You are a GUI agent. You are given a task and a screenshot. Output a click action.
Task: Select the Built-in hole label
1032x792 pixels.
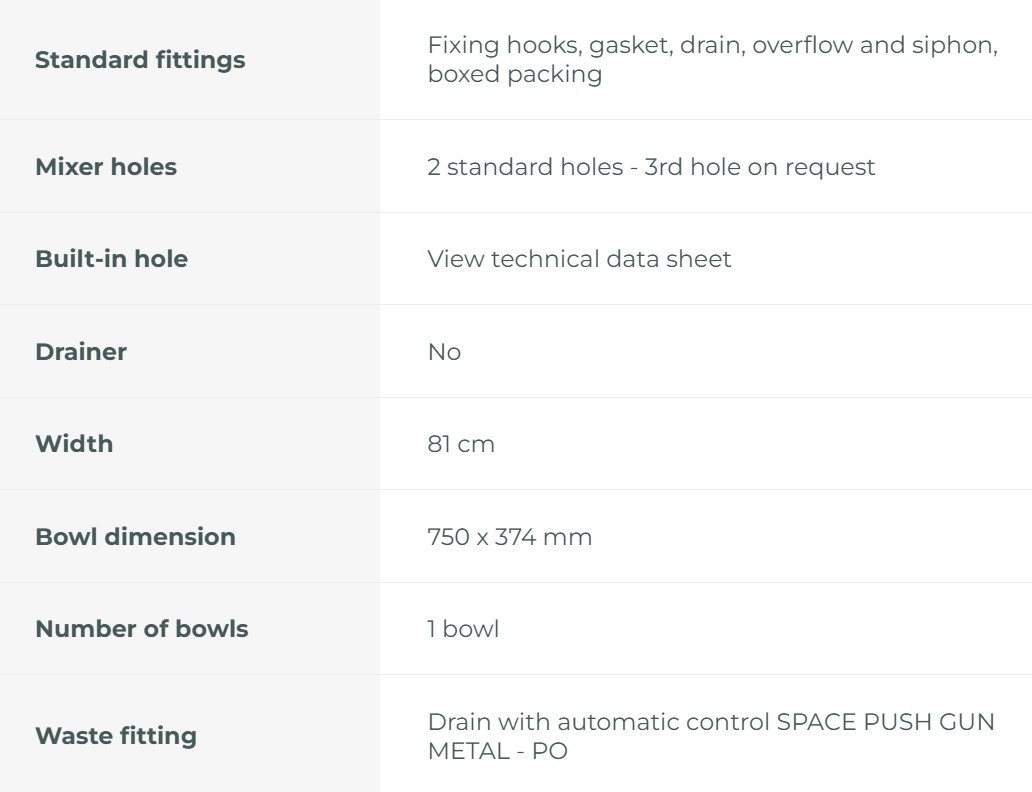point(111,259)
